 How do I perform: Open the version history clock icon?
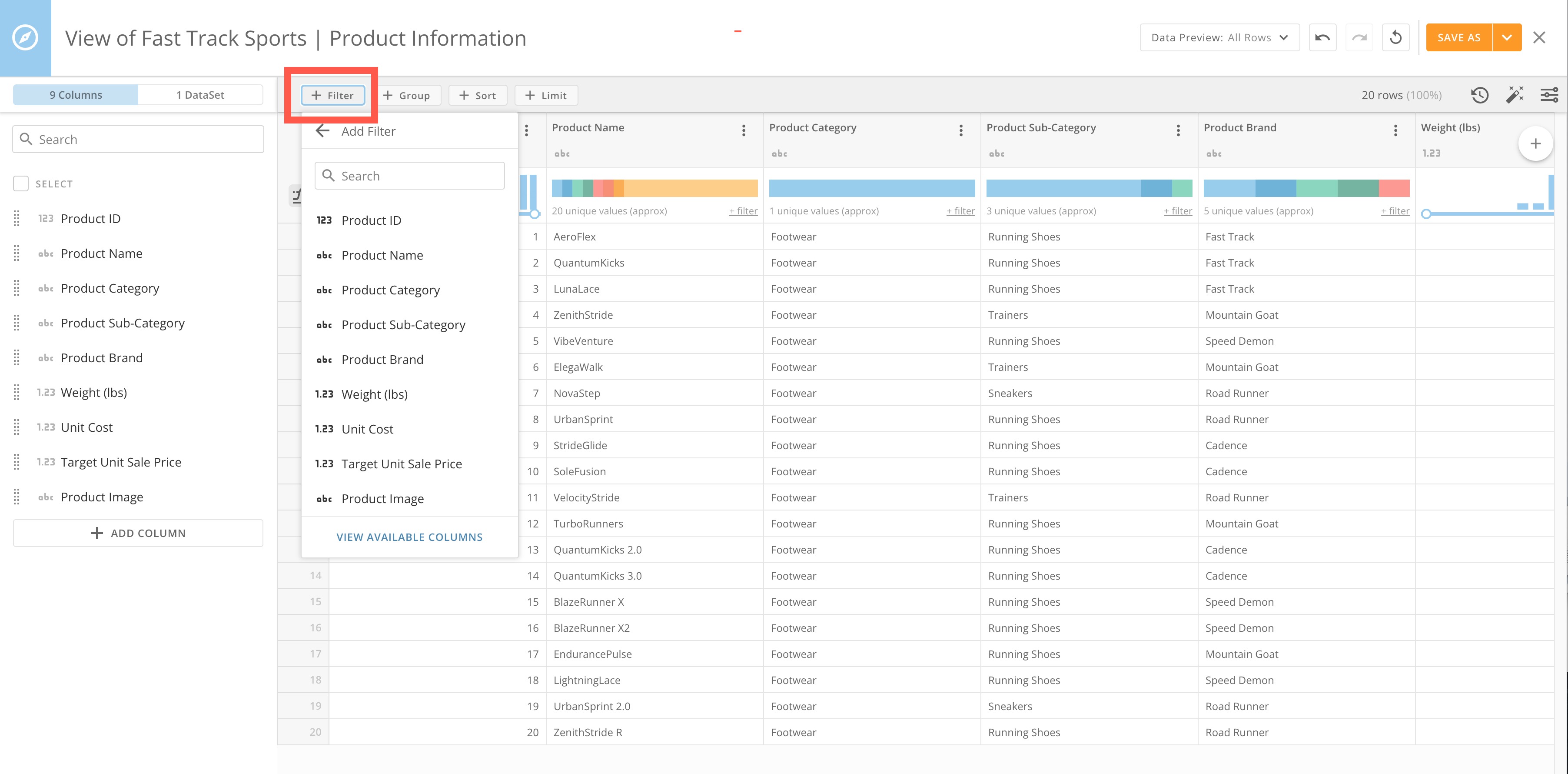(1480, 95)
